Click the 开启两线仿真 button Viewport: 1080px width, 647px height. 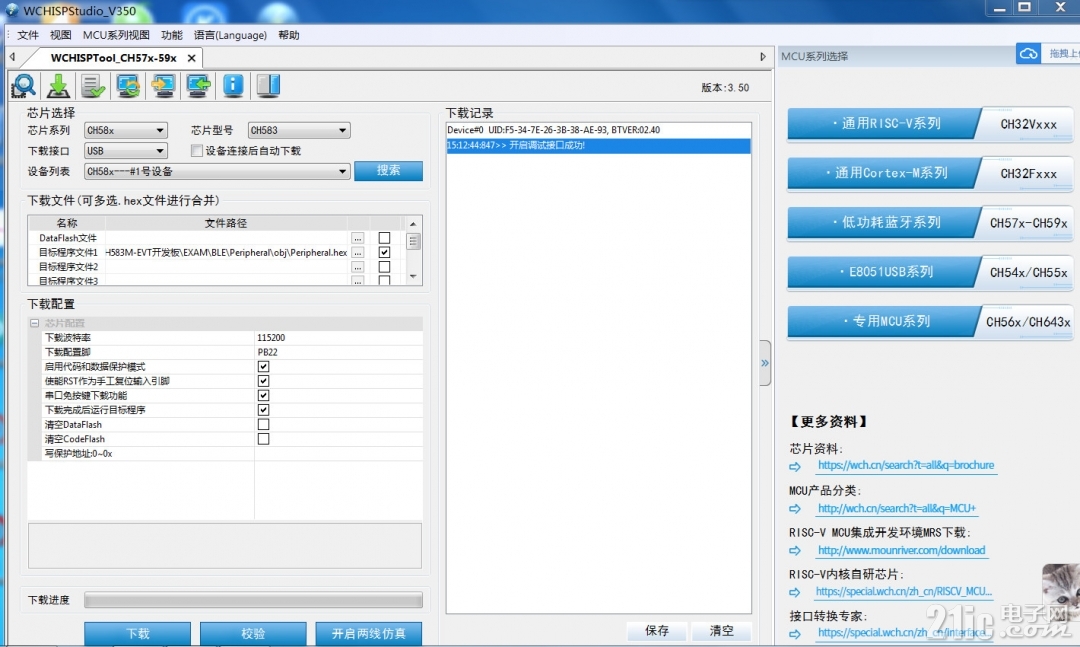(x=369, y=633)
